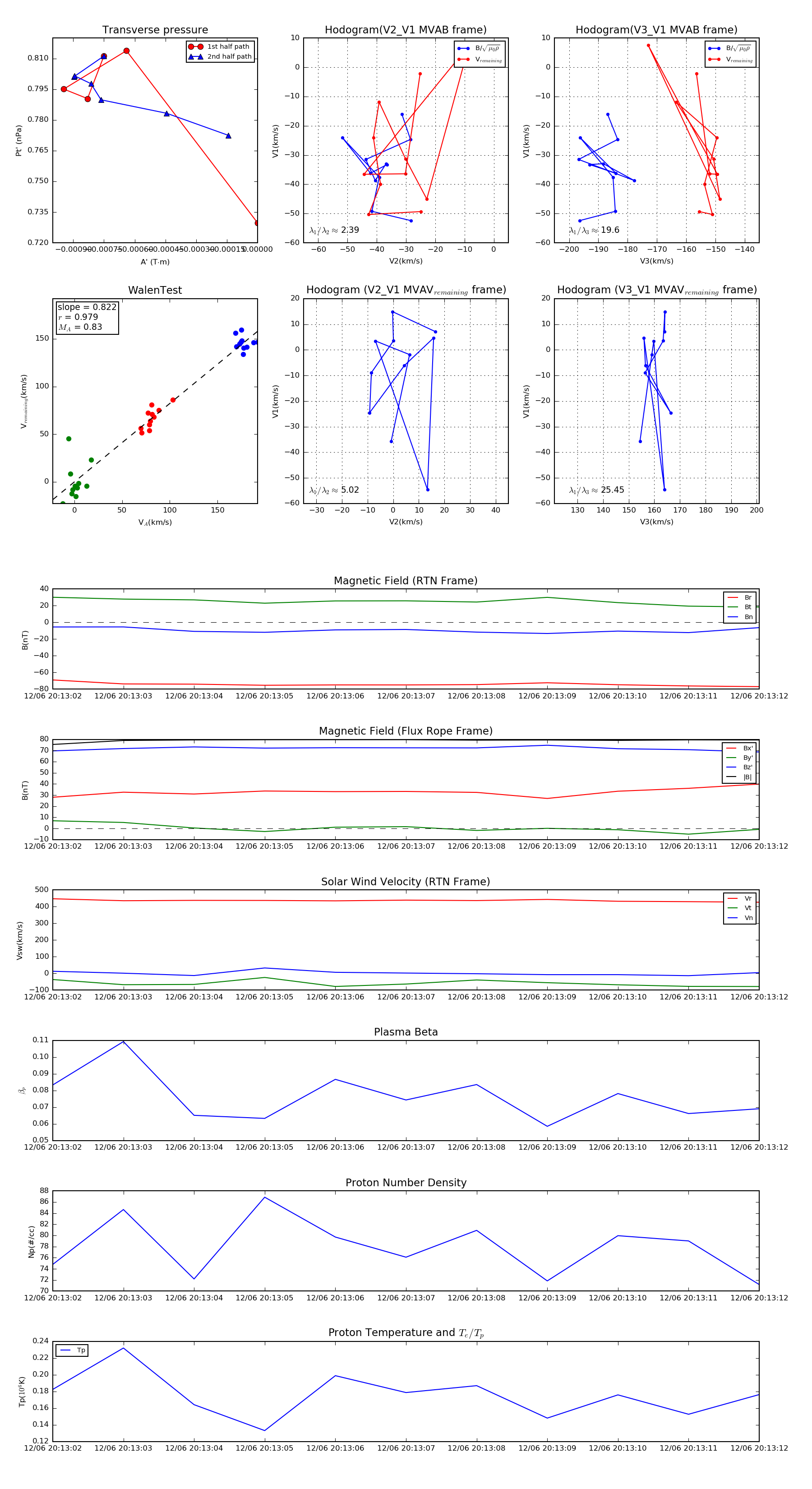Click the "Bx'" legend entry
Viewport: 812px width, 1489px height.
coord(739,749)
